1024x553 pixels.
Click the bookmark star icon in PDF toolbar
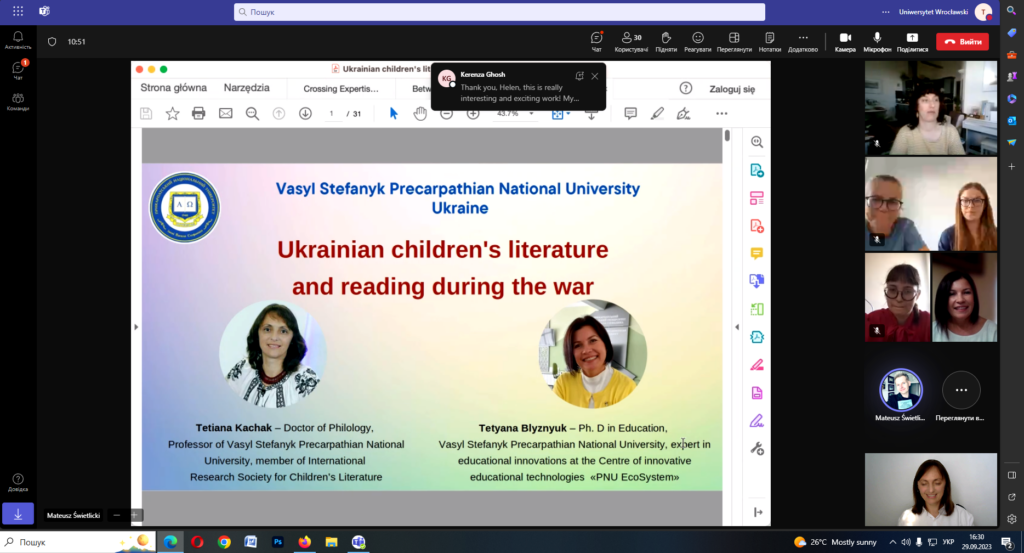tap(172, 114)
